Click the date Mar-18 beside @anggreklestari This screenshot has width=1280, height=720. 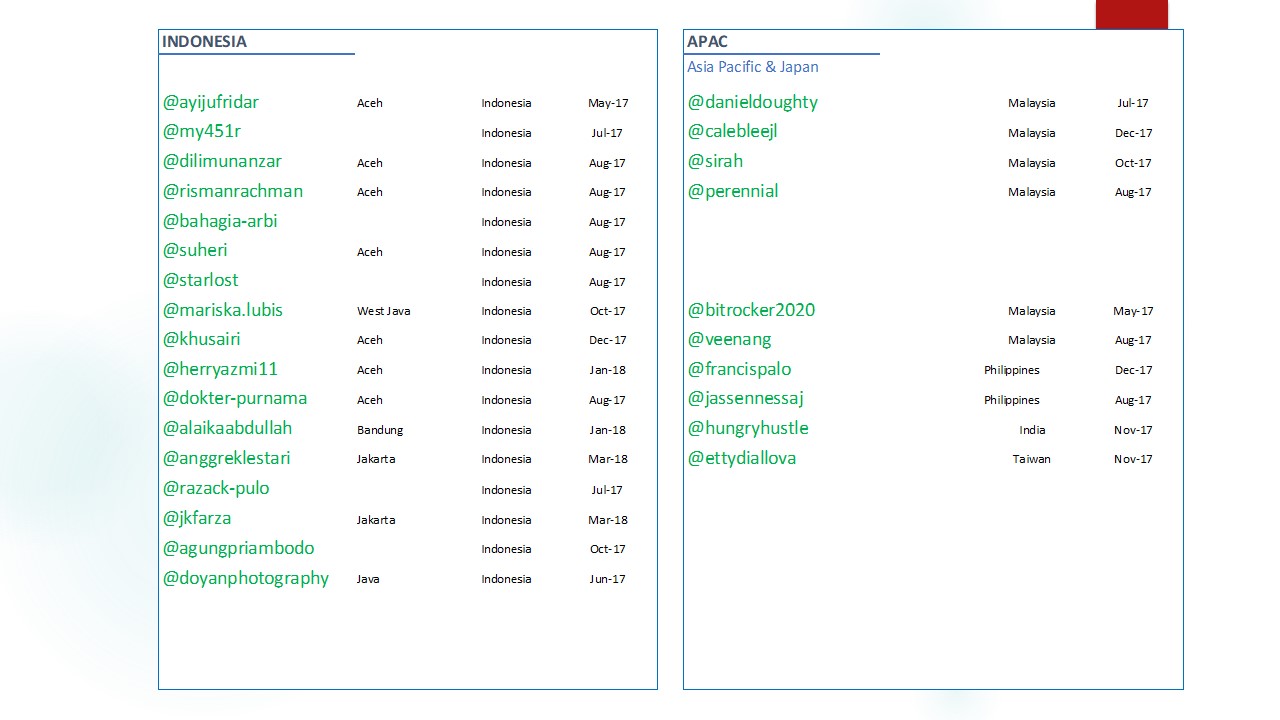(x=608, y=459)
